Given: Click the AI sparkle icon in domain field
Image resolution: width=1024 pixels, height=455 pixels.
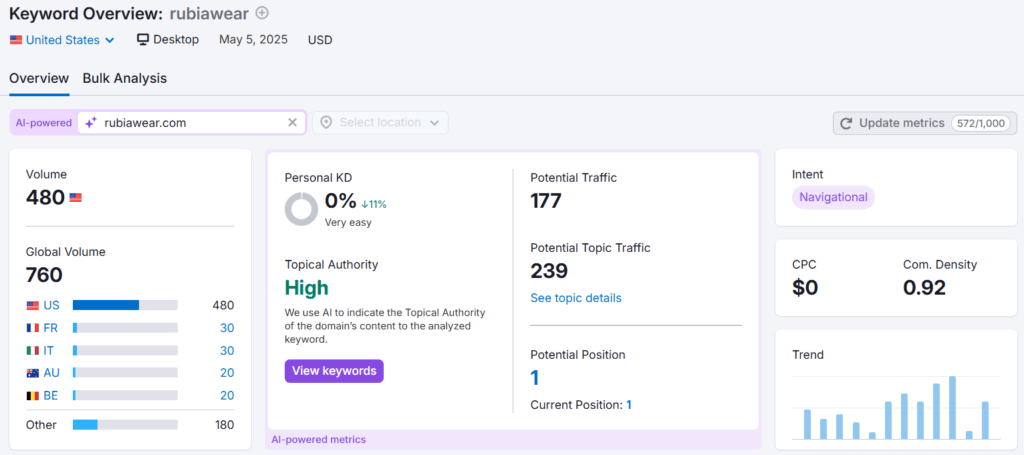Looking at the screenshot, I should (91, 122).
